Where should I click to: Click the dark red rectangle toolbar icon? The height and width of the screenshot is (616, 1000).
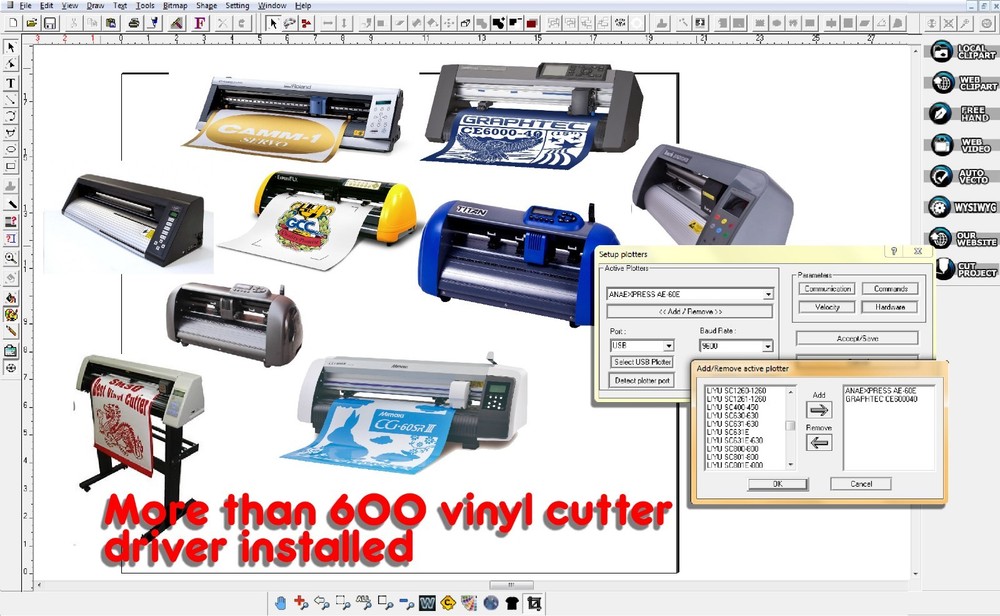pyautogui.click(x=531, y=24)
